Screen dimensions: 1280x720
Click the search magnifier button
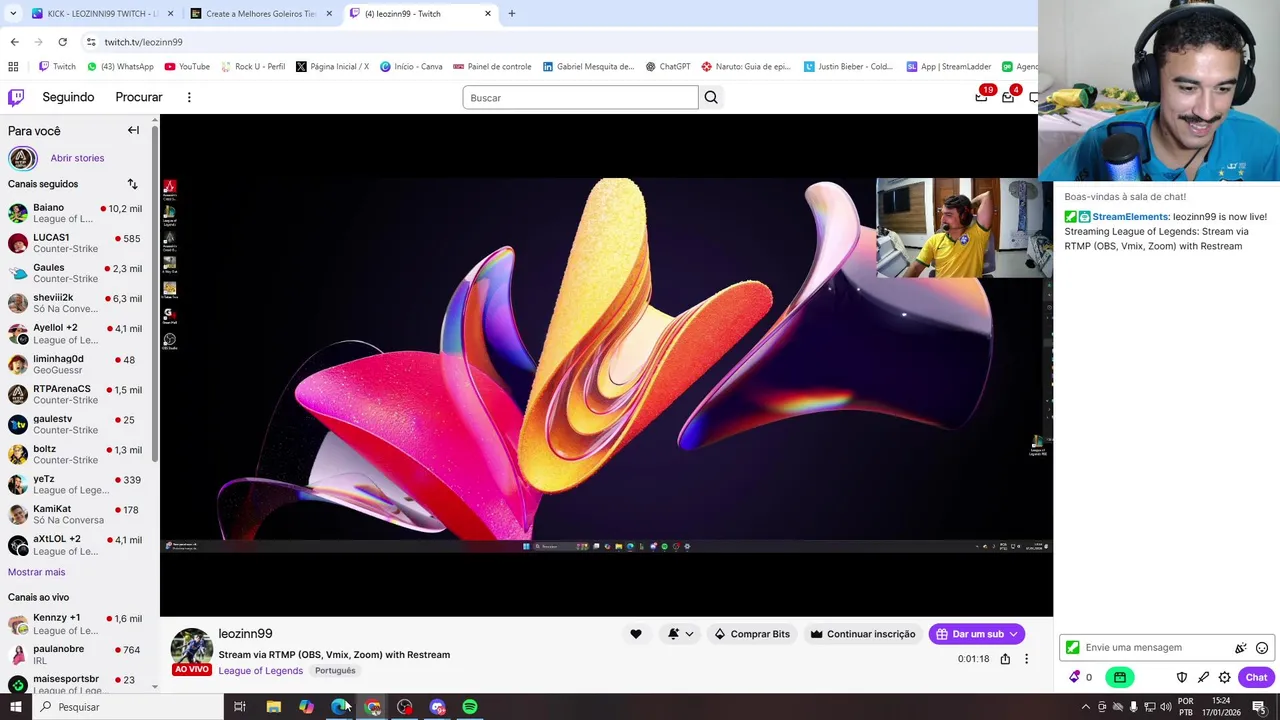coord(711,98)
